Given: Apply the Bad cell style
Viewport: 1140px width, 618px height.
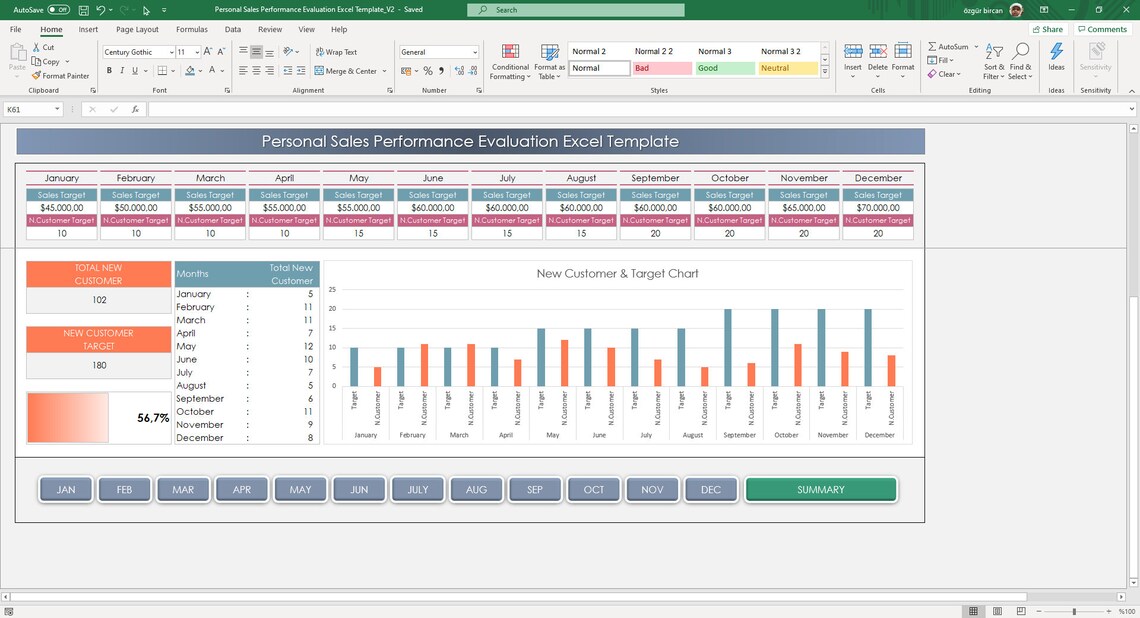Looking at the screenshot, I should [662, 68].
